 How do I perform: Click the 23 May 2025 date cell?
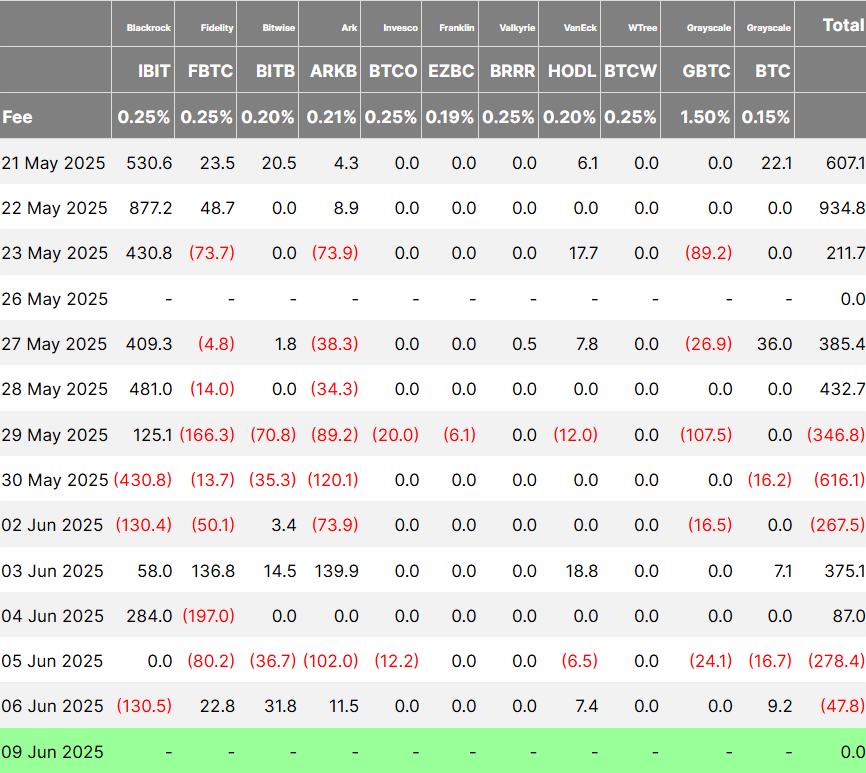point(54,253)
